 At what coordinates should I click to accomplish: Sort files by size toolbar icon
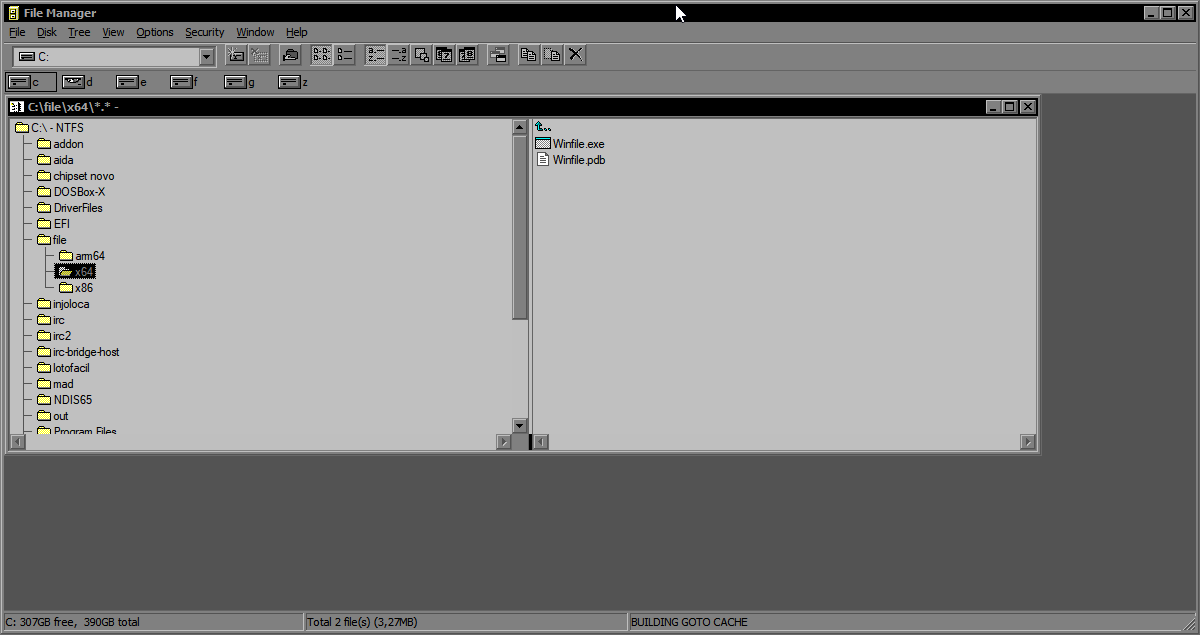point(421,56)
